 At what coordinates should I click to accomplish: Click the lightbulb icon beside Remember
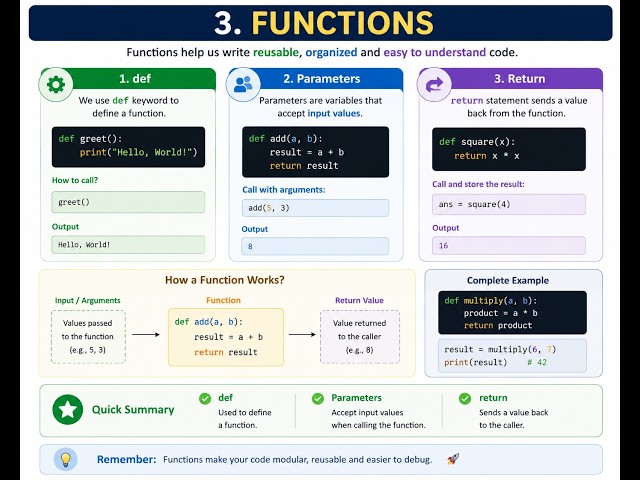pos(65,459)
